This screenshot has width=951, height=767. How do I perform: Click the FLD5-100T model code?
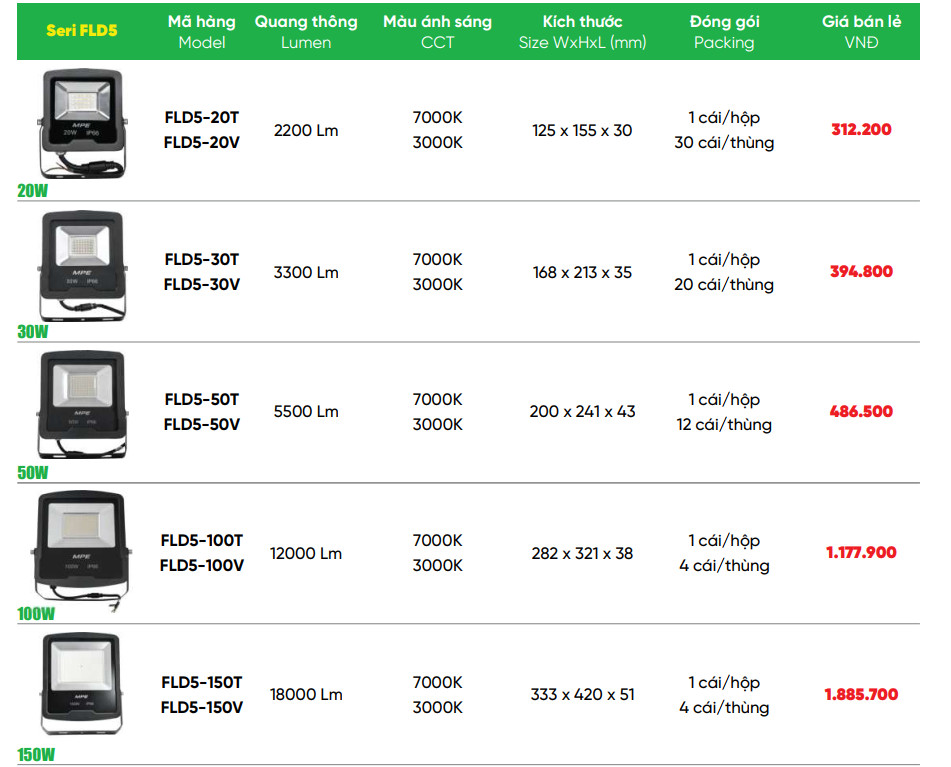click(x=202, y=540)
